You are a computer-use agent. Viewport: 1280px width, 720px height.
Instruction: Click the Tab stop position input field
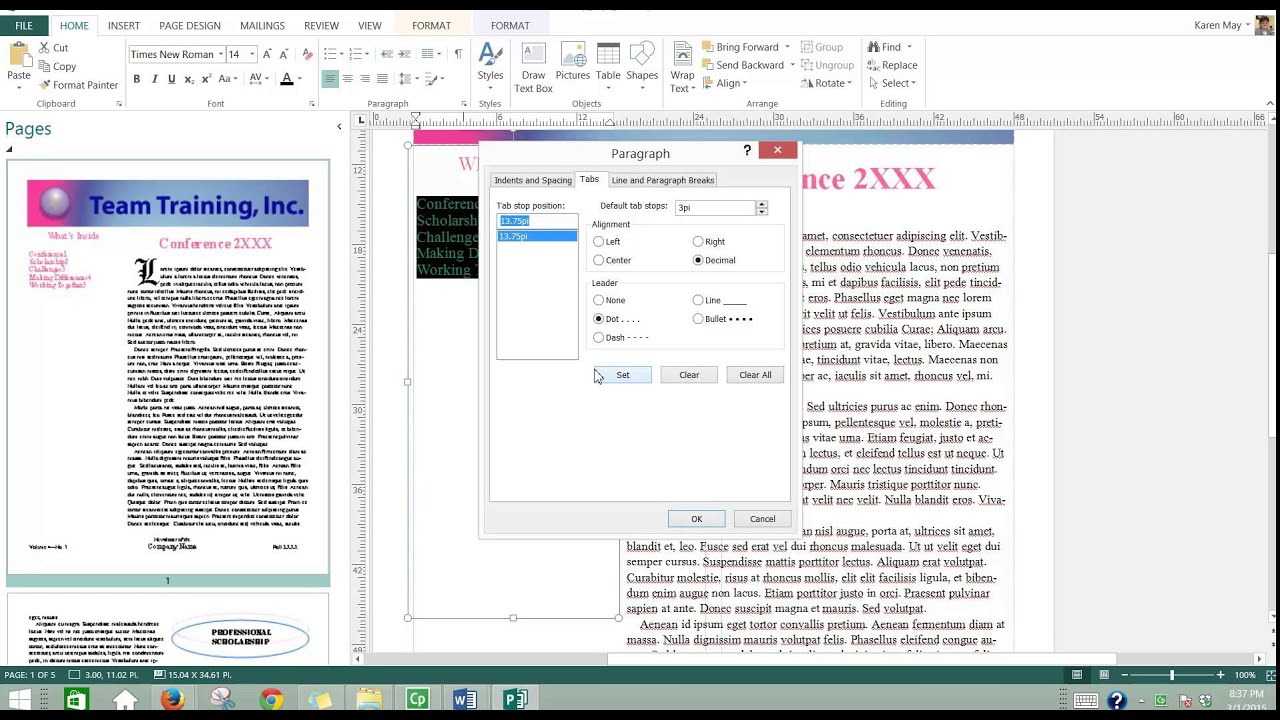[x=537, y=221]
